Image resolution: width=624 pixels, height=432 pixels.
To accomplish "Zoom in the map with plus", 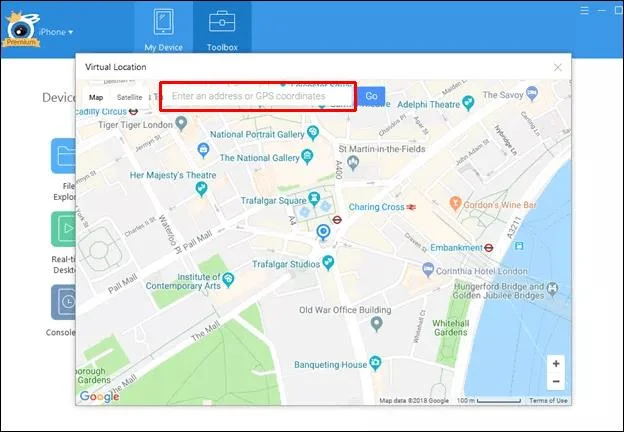I will [556, 363].
